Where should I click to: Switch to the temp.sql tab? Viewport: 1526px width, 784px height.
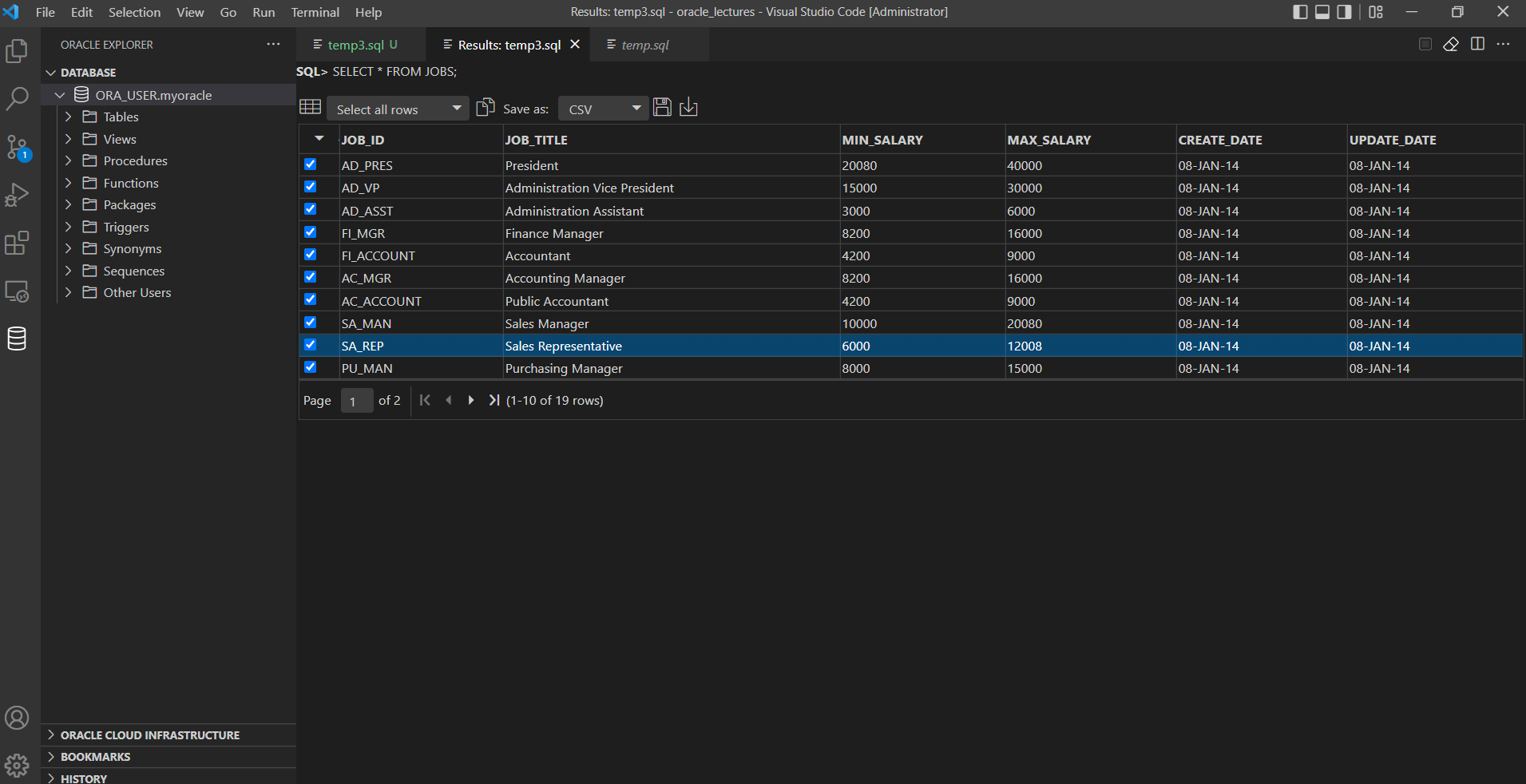(645, 45)
